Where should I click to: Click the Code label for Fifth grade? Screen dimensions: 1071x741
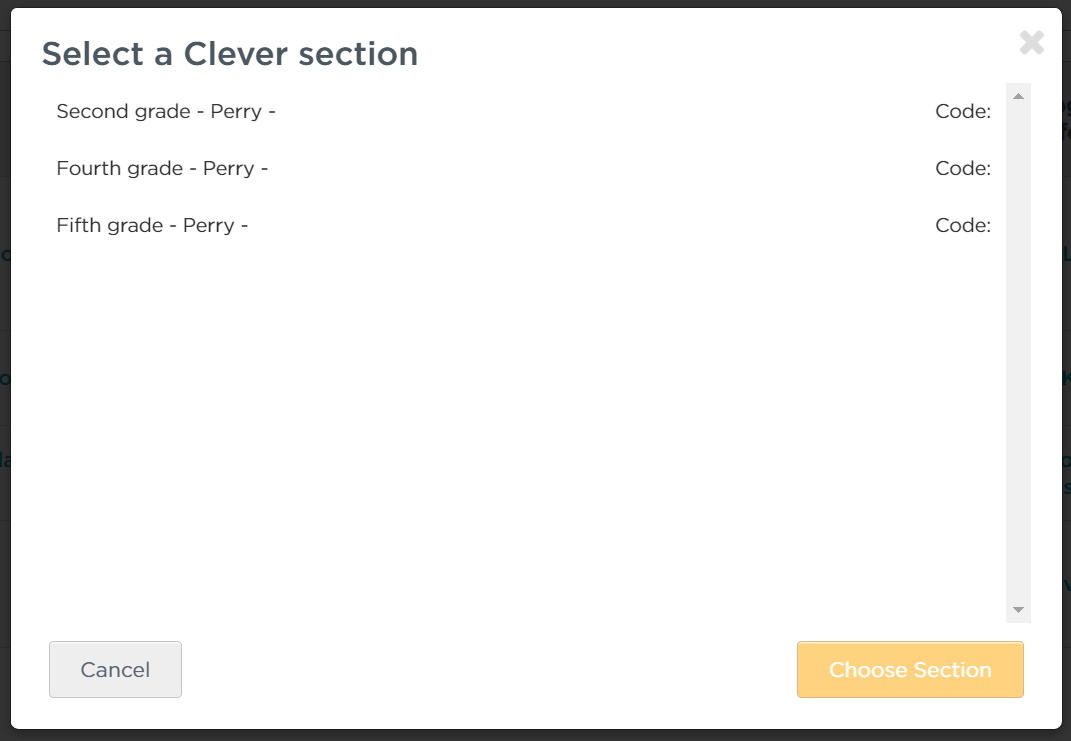tap(963, 225)
